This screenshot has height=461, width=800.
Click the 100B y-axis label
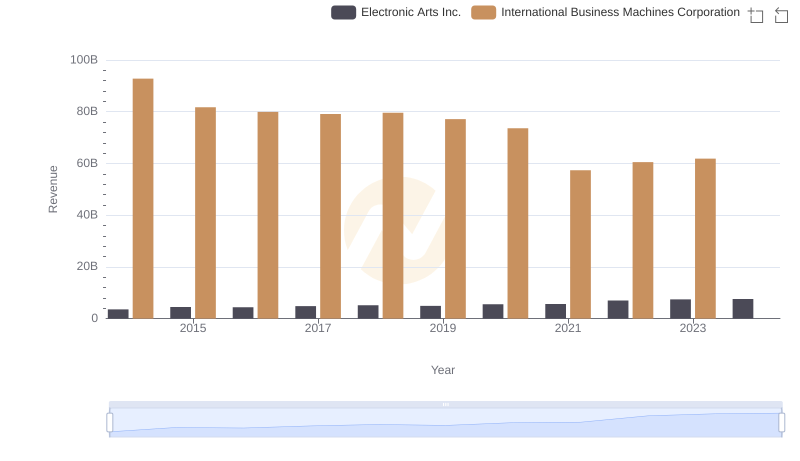(x=84, y=60)
